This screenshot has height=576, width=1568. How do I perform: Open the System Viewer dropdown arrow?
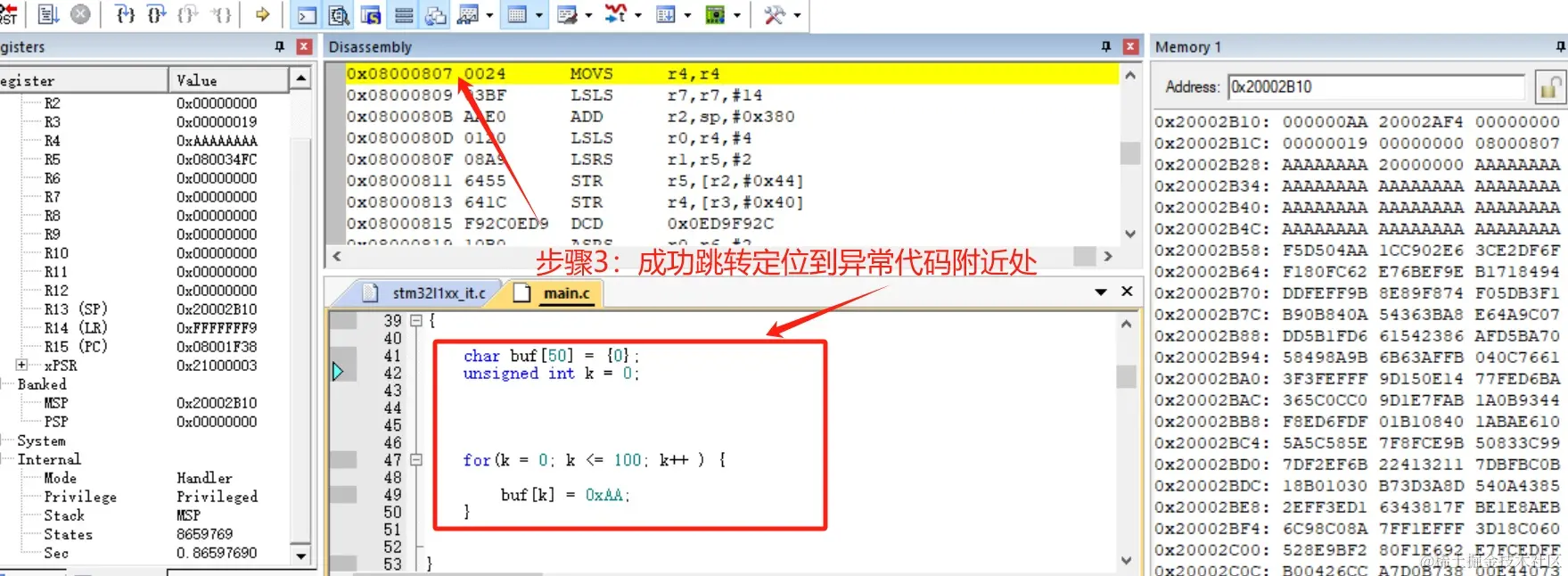(738, 15)
